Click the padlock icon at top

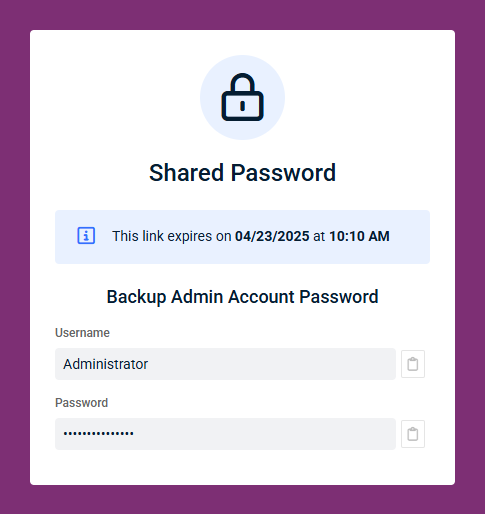[242, 97]
